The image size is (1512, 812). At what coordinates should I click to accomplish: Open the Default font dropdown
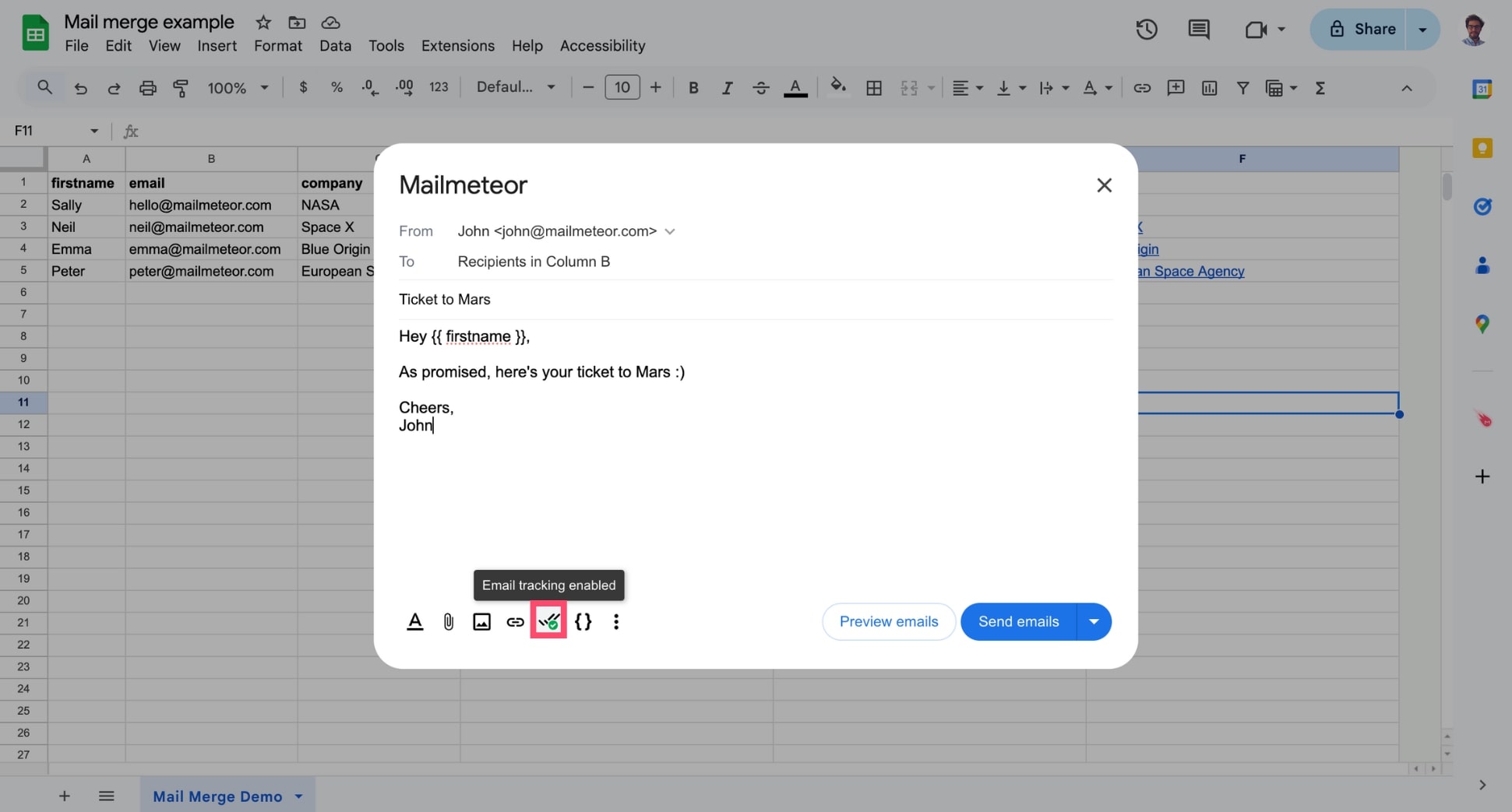click(516, 88)
